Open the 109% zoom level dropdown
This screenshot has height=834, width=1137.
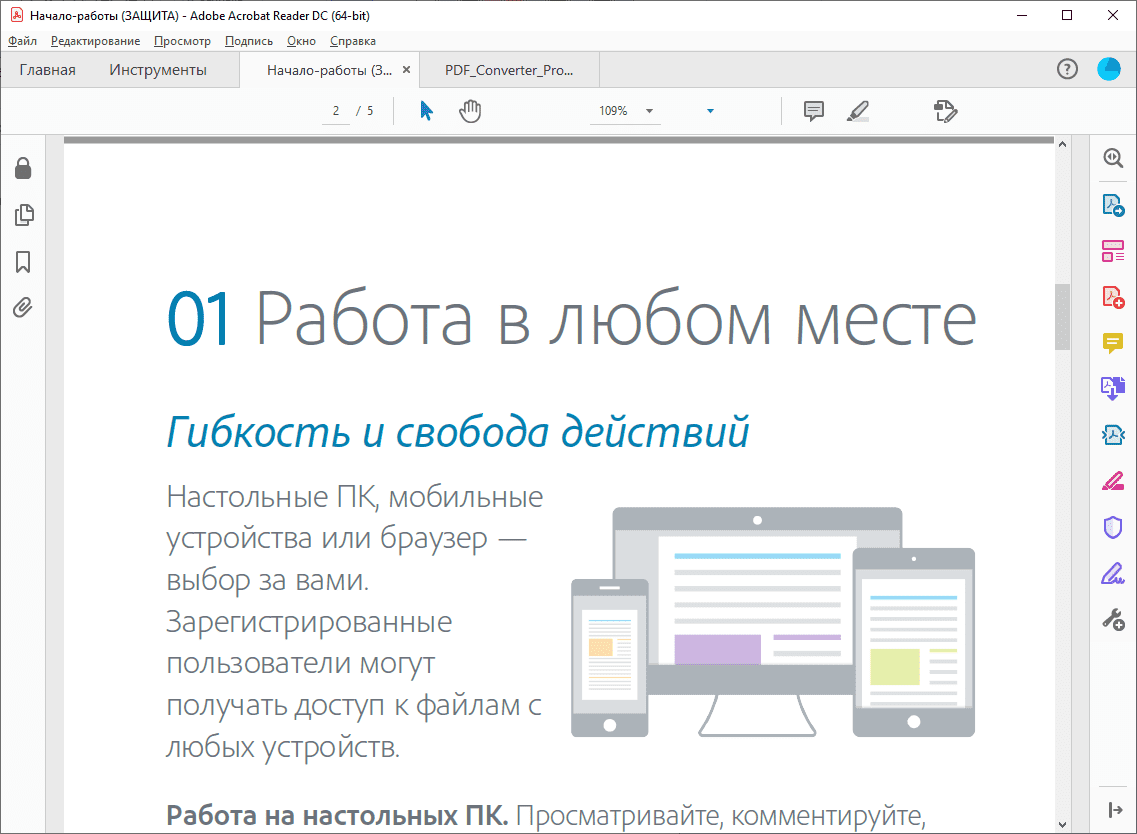pos(649,111)
